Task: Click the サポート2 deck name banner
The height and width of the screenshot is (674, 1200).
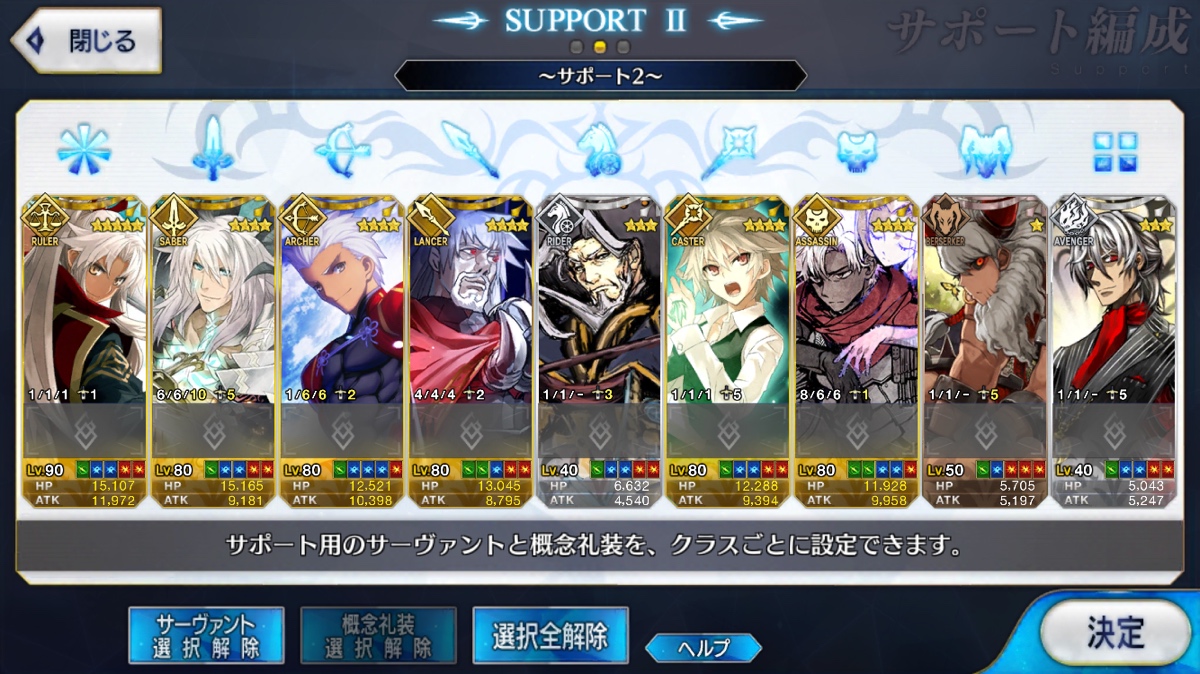Action: tap(600, 76)
